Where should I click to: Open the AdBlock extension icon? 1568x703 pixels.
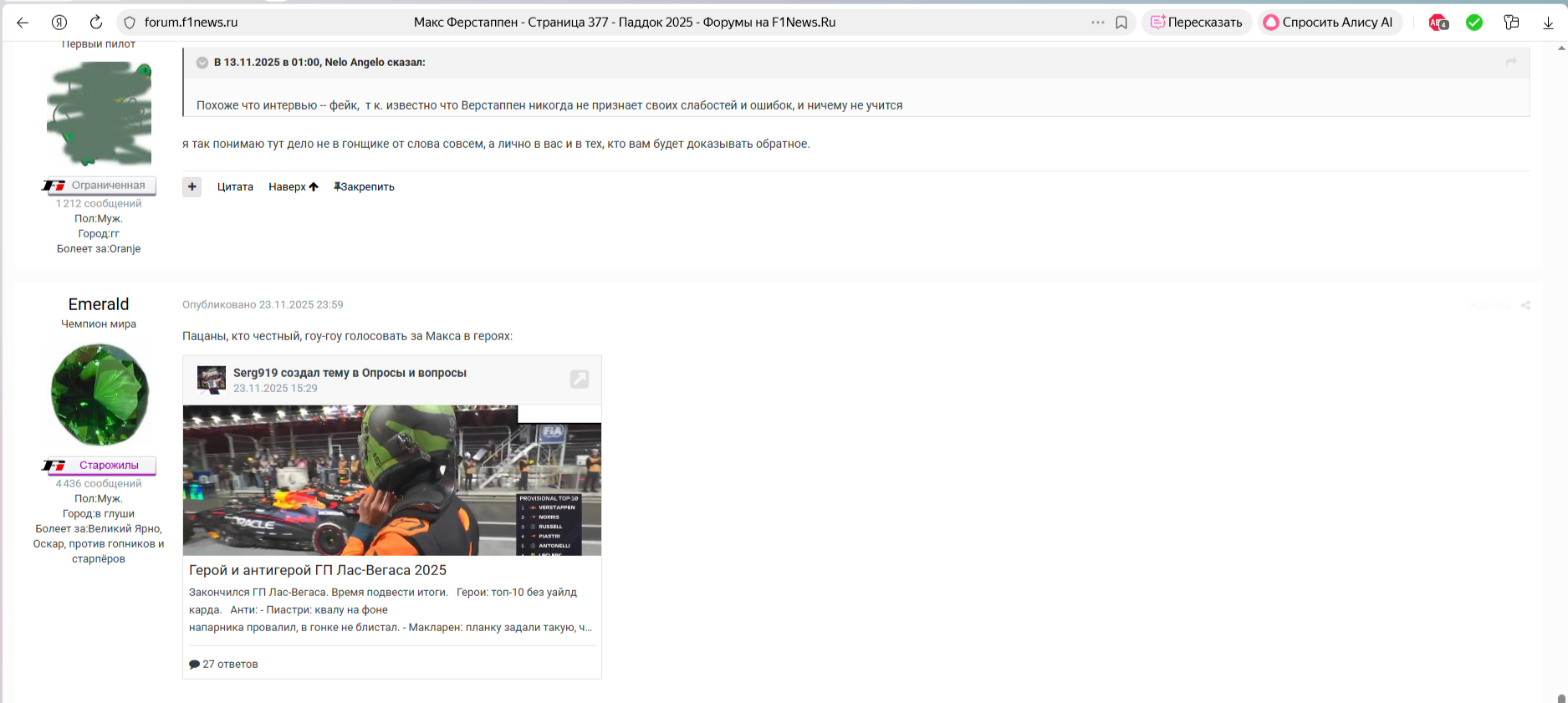click(1438, 23)
